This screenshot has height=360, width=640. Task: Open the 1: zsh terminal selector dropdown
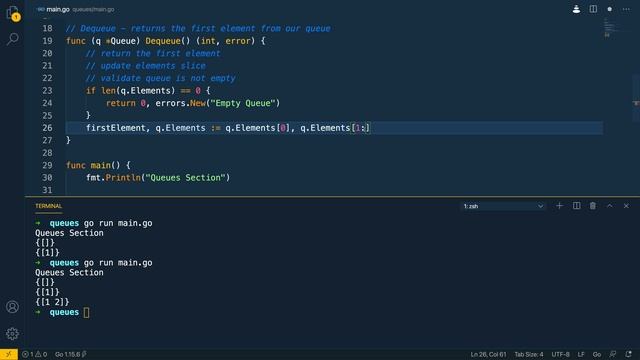point(503,206)
